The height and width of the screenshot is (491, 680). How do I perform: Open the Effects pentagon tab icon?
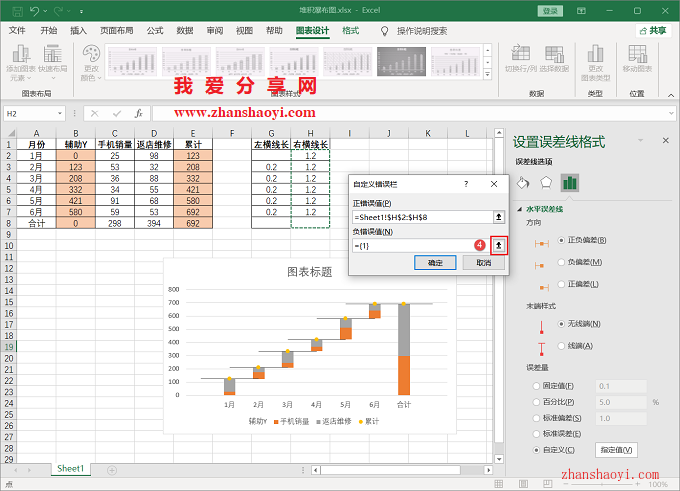point(546,183)
